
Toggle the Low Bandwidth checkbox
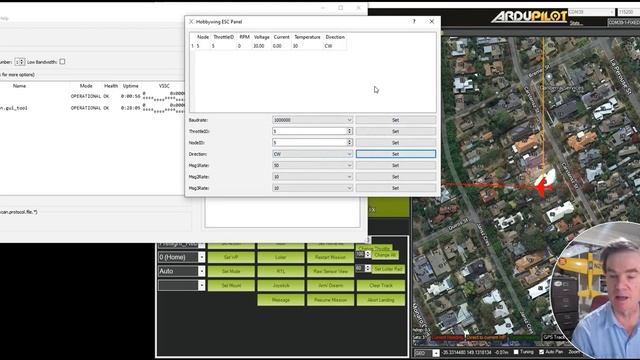[x=62, y=62]
